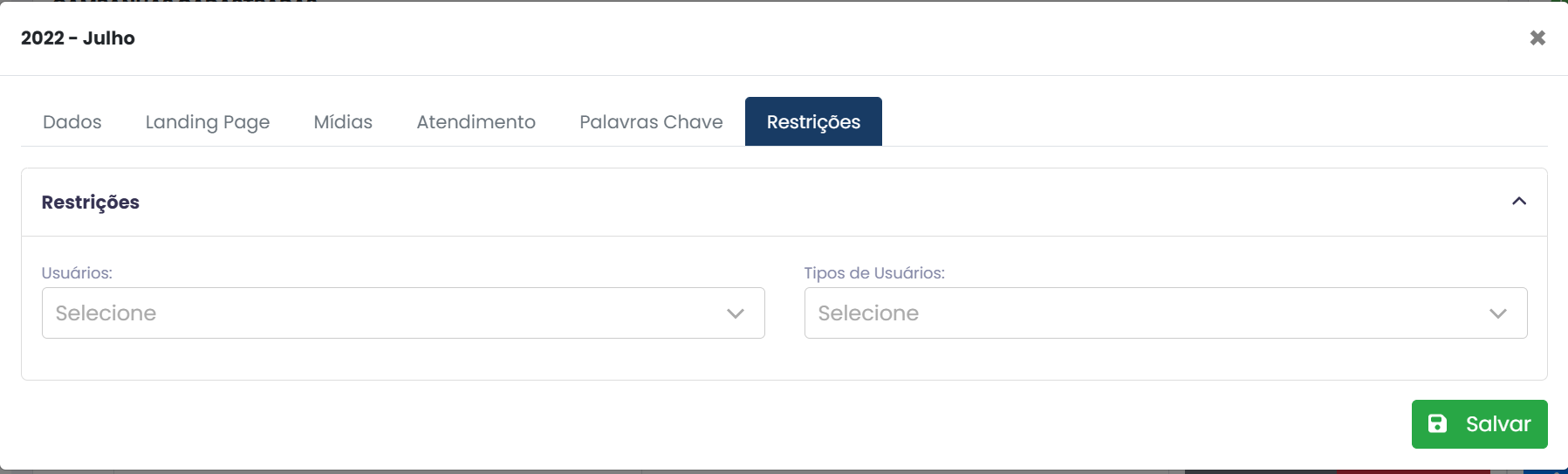Viewport: 1568px width, 474px height.
Task: Click the Restrições panel header title
Action: (91, 203)
